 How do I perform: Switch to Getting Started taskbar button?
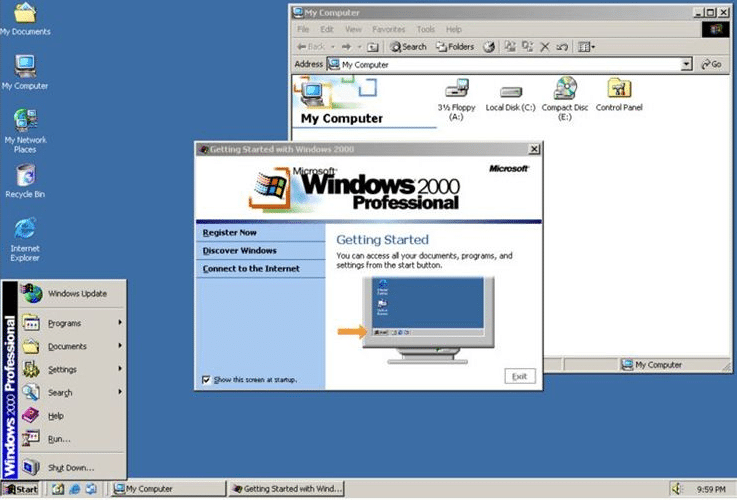287,489
